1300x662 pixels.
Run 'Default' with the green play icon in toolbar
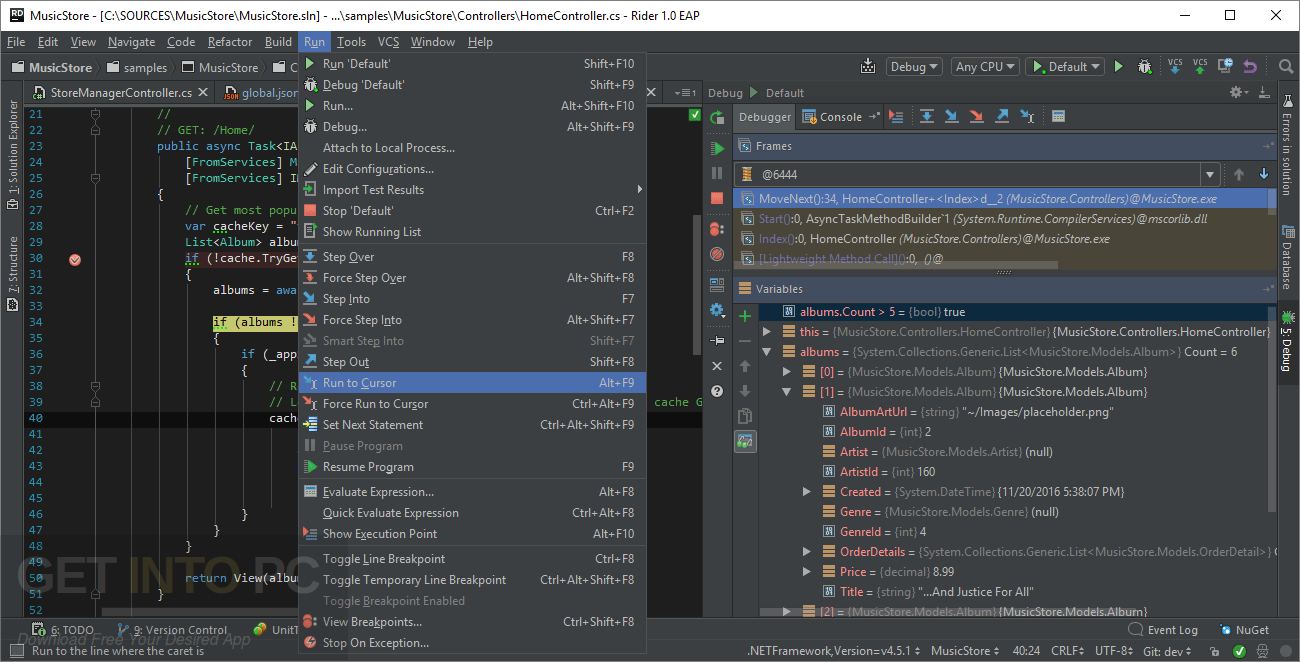(x=1118, y=67)
